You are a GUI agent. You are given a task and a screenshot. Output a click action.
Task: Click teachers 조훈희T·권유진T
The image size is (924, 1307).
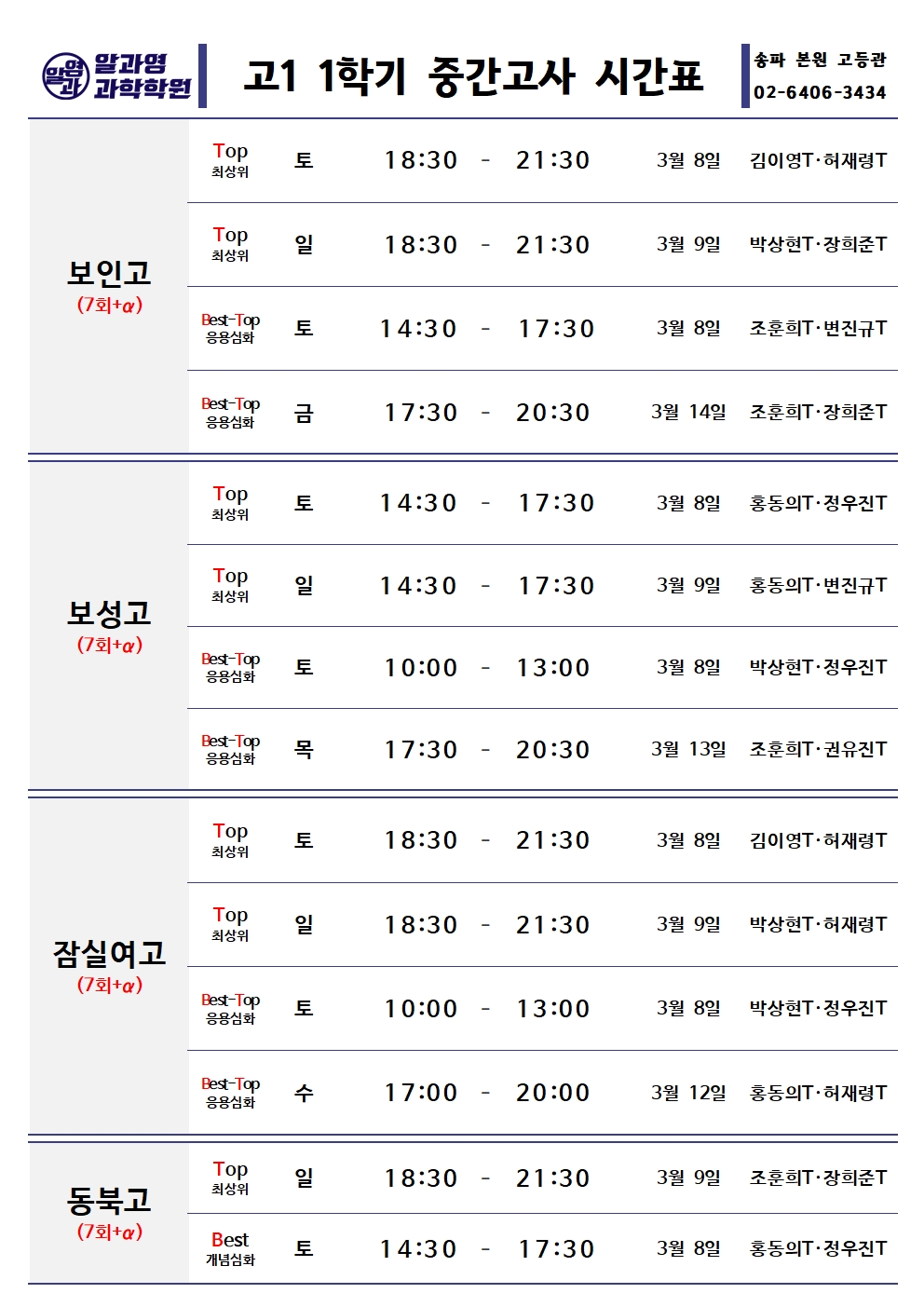pyautogui.click(x=818, y=749)
